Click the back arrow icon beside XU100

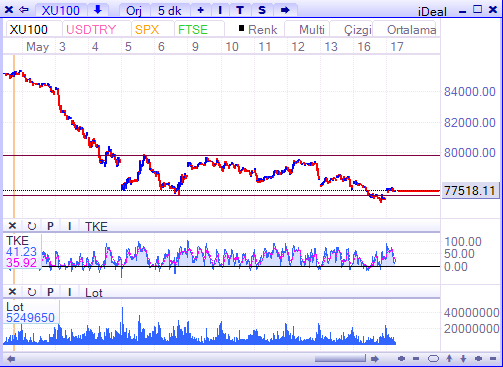(x=24, y=10)
